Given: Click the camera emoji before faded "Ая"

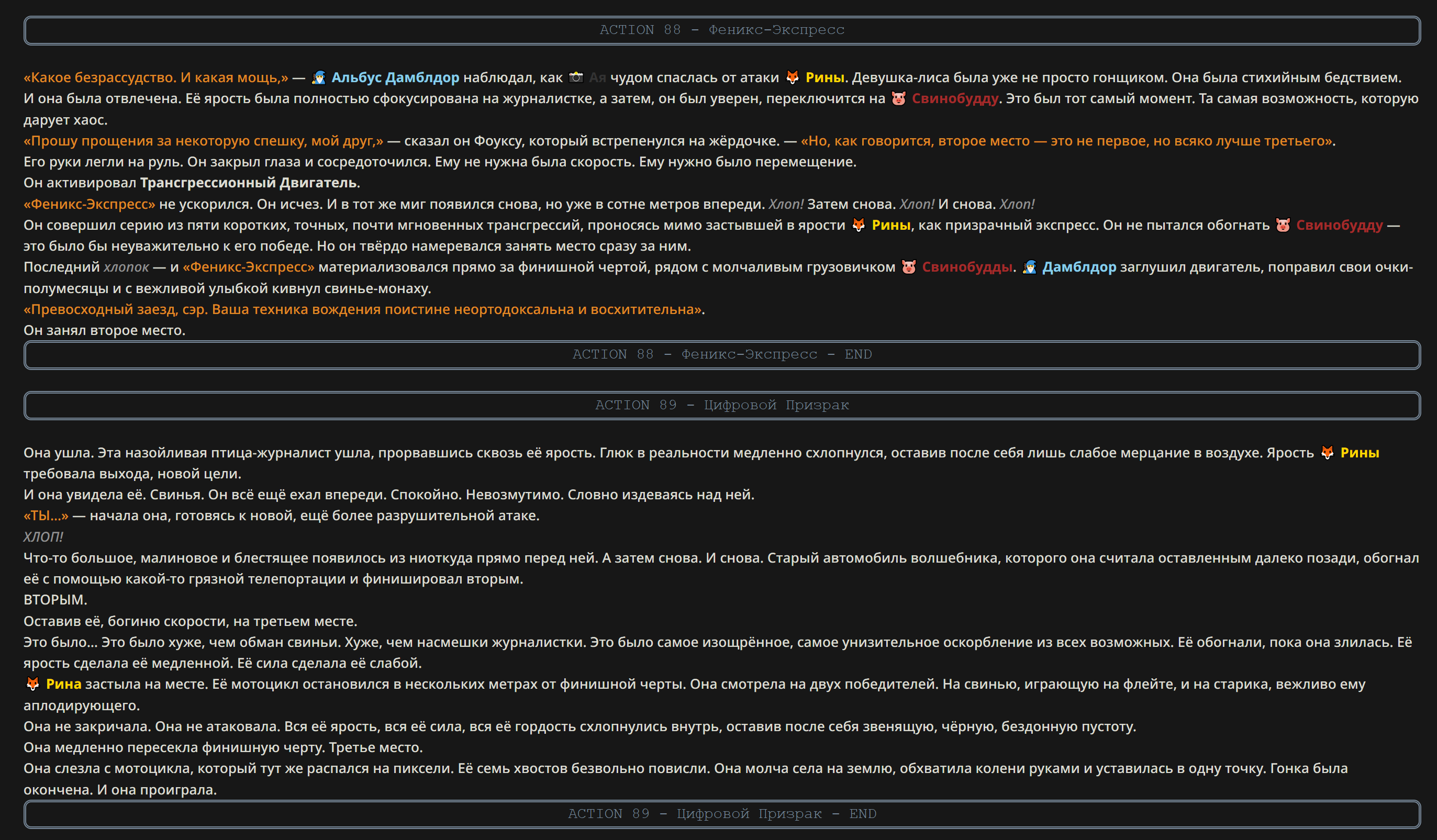Looking at the screenshot, I should click(576, 77).
